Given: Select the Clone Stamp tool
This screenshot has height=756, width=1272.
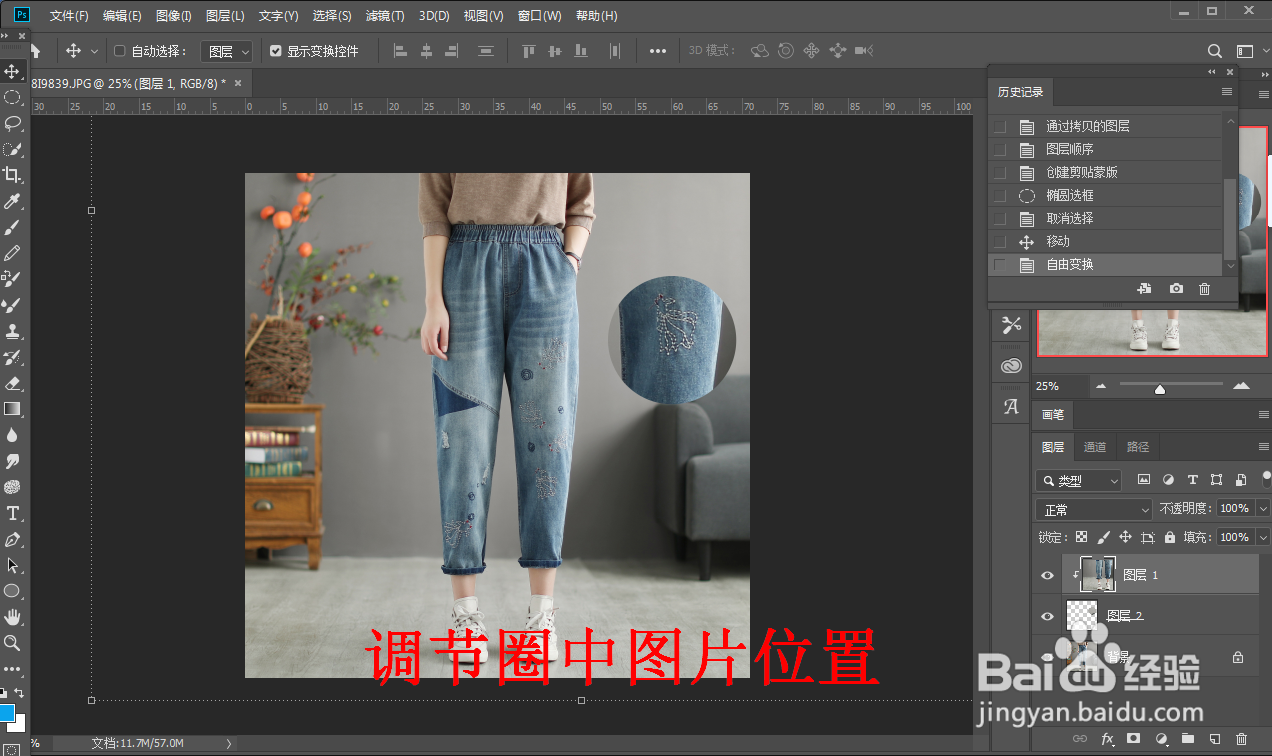Looking at the screenshot, I should tap(12, 331).
